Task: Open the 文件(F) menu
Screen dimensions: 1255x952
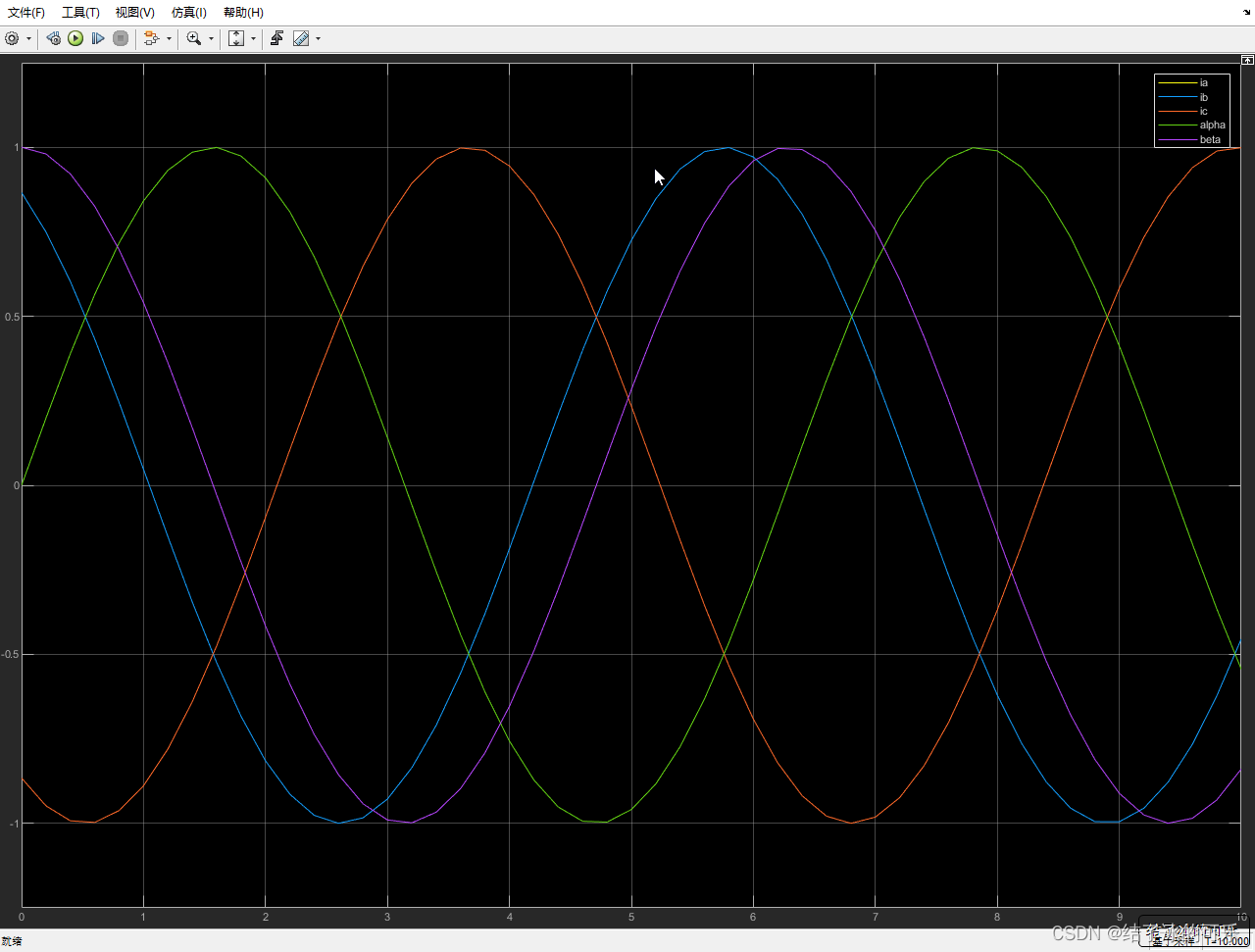Action: point(26,13)
